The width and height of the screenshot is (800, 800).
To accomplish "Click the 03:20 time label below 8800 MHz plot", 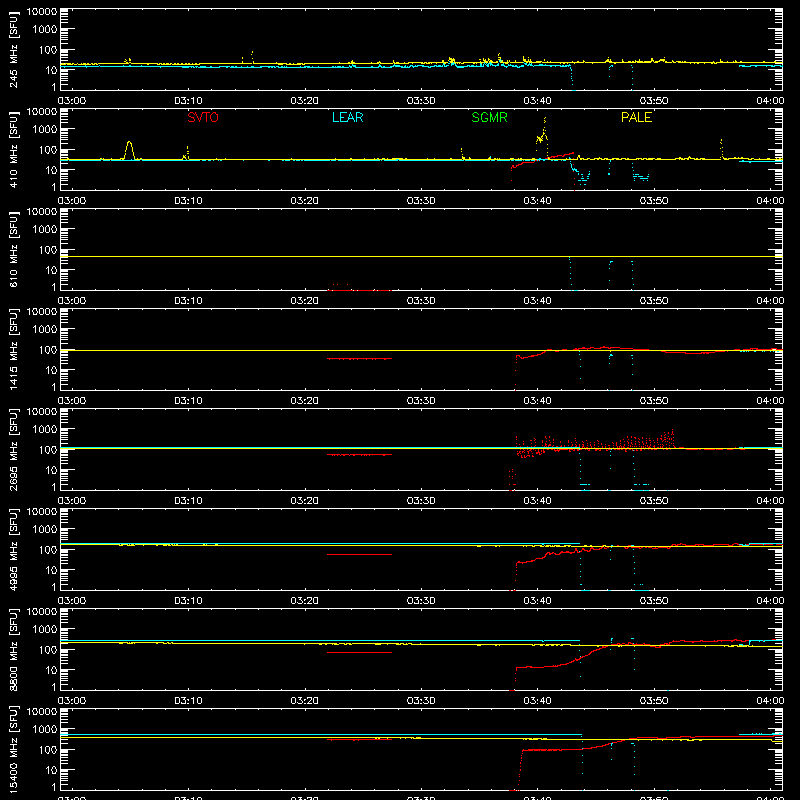I will tap(305, 701).
